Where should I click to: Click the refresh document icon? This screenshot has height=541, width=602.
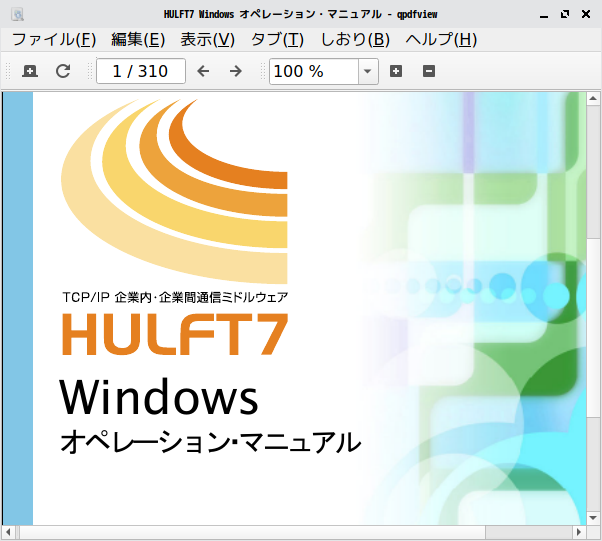(63, 71)
